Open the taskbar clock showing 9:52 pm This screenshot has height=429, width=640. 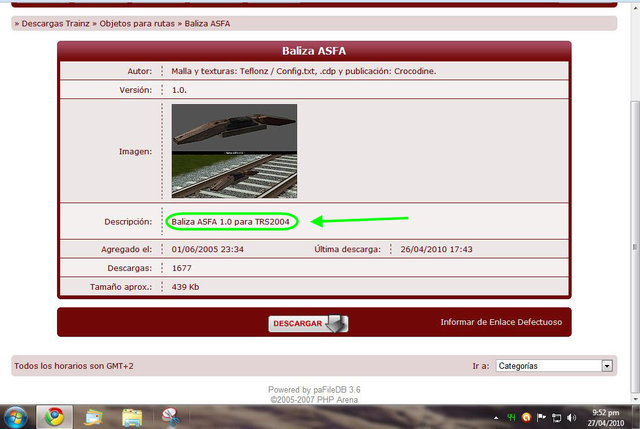coord(605,416)
